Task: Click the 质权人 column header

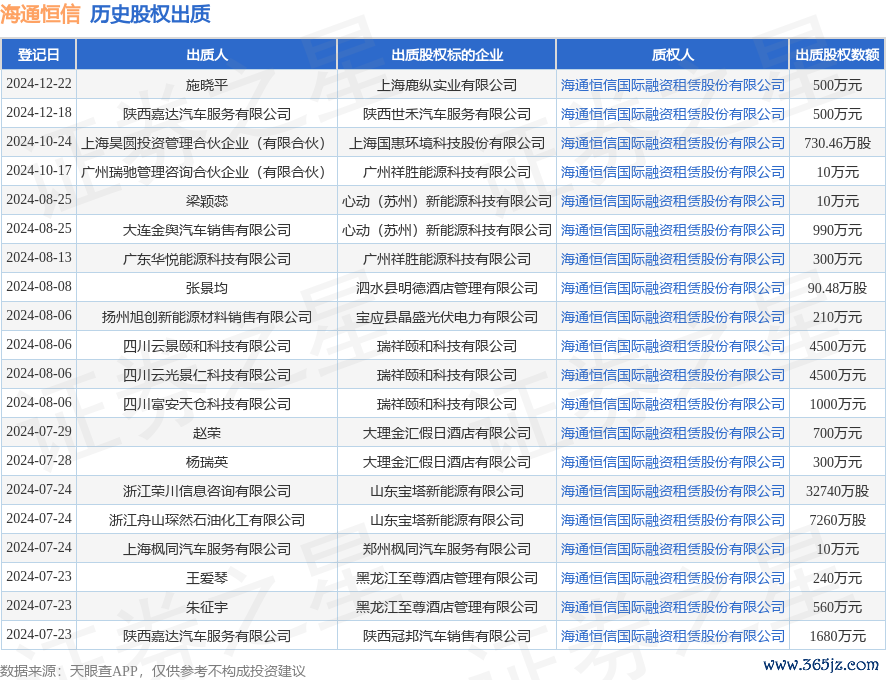Action: [672, 55]
